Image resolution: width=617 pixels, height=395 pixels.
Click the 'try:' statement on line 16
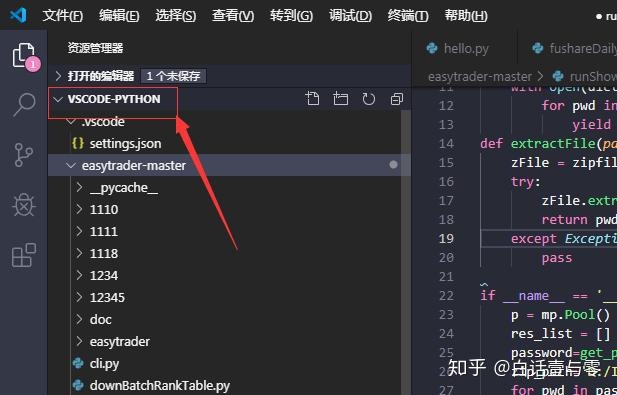[x=525, y=182]
